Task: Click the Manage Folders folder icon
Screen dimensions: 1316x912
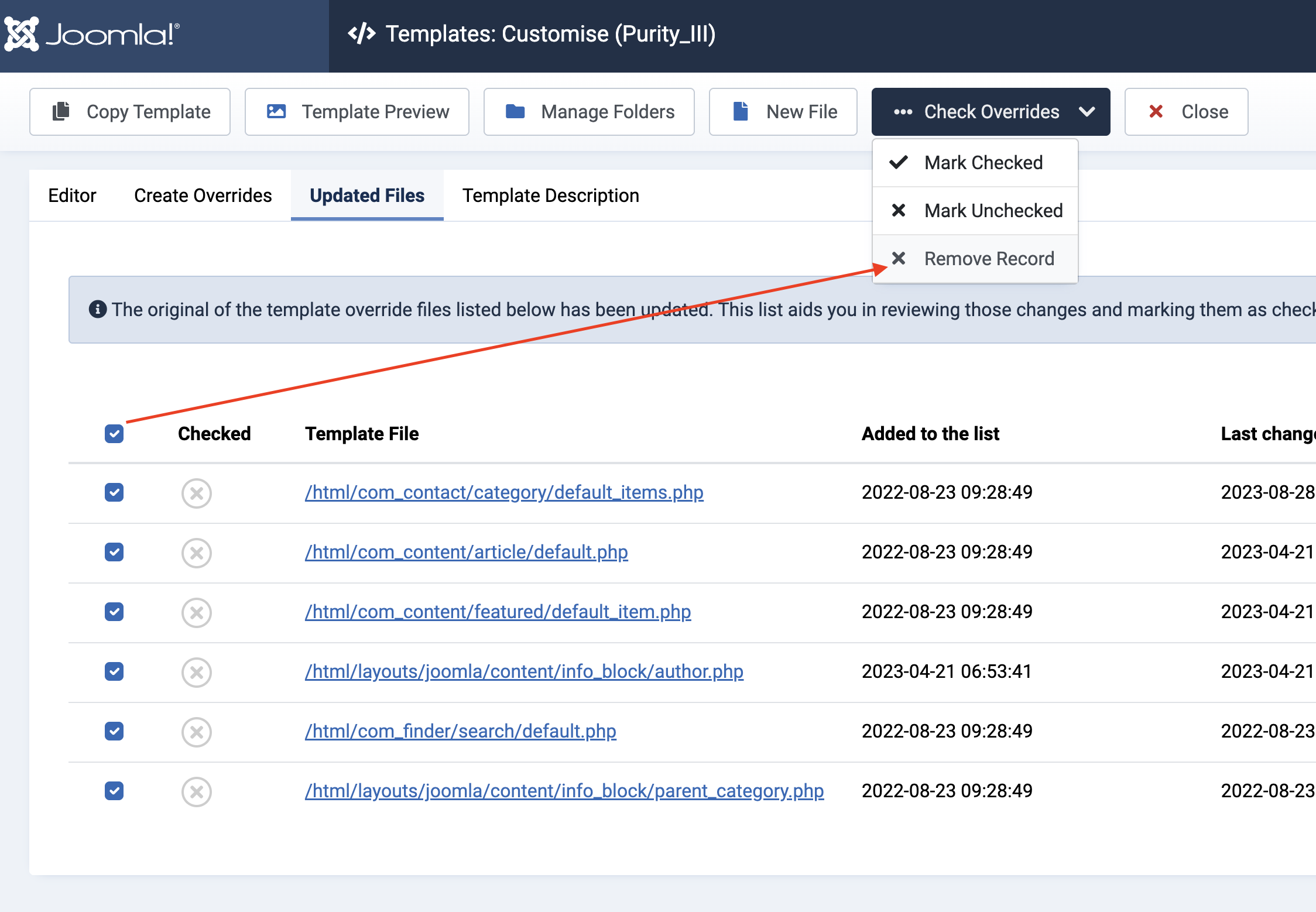Action: tap(515, 111)
